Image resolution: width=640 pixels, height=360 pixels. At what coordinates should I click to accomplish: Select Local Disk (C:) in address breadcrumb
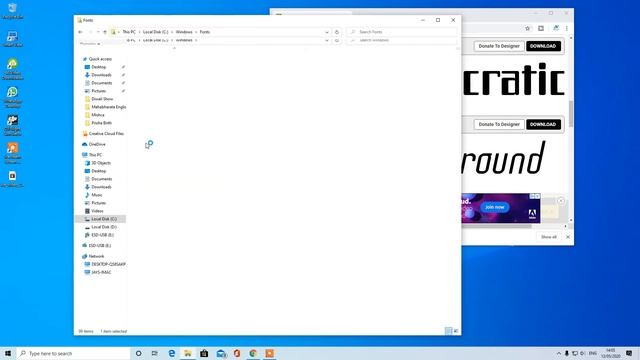(156, 32)
